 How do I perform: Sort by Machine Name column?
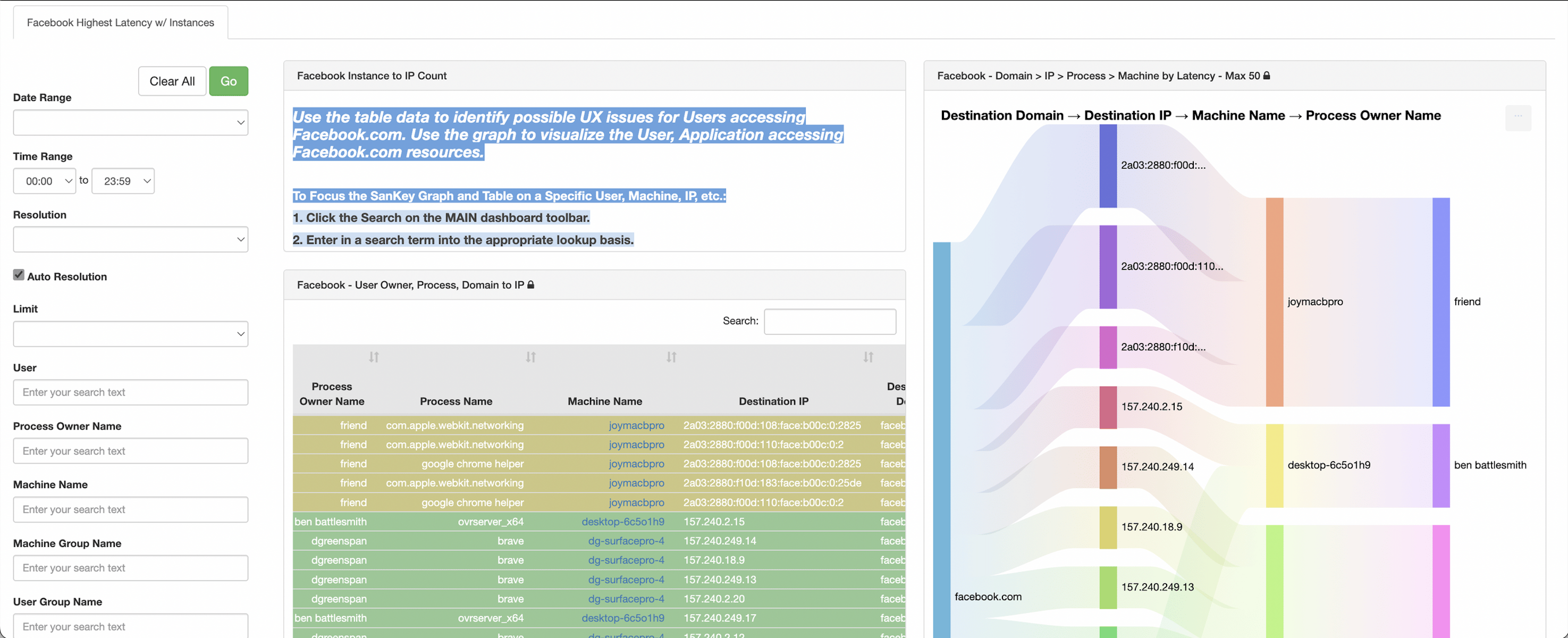pos(671,357)
